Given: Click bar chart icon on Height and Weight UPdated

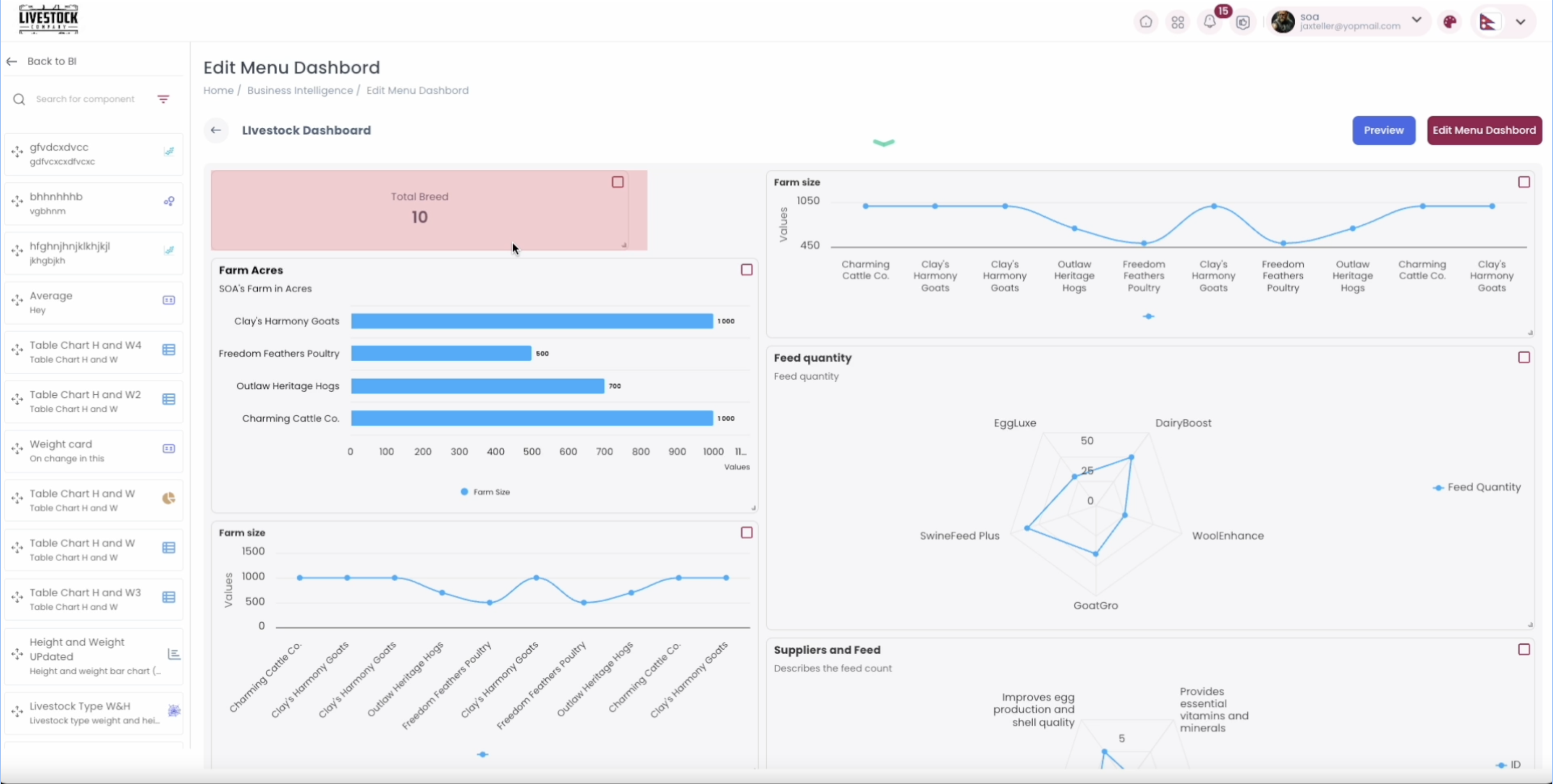Looking at the screenshot, I should (x=174, y=655).
